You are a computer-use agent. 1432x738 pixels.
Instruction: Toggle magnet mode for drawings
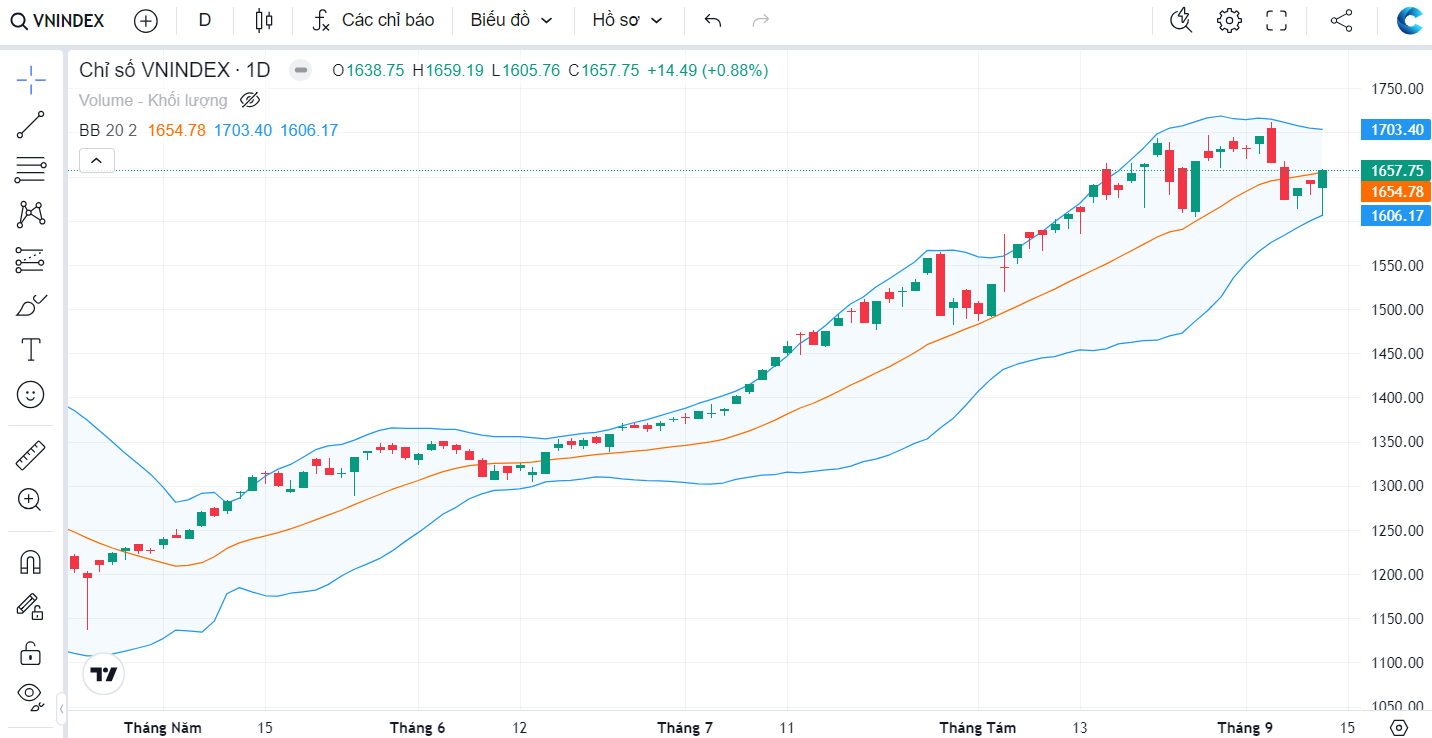pos(31,562)
